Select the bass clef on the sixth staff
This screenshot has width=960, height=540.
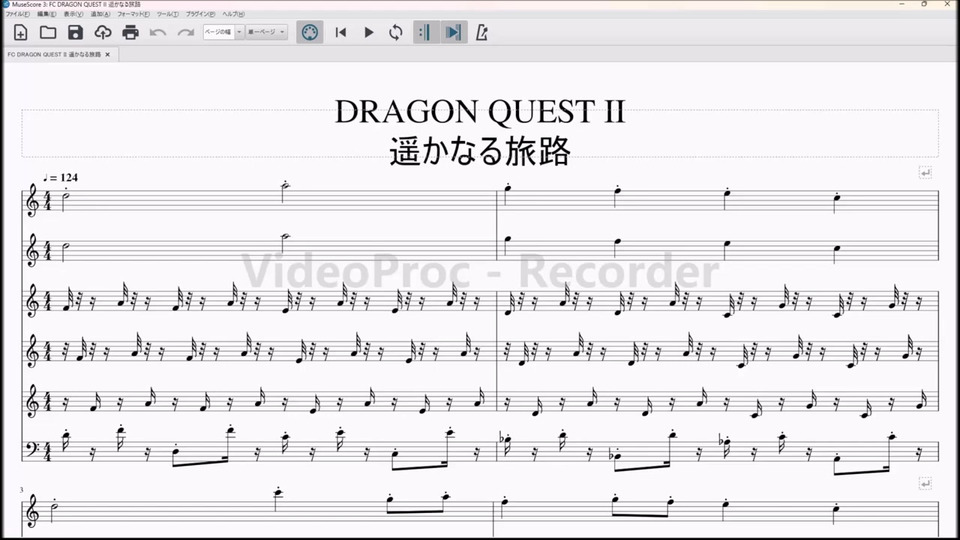point(31,449)
